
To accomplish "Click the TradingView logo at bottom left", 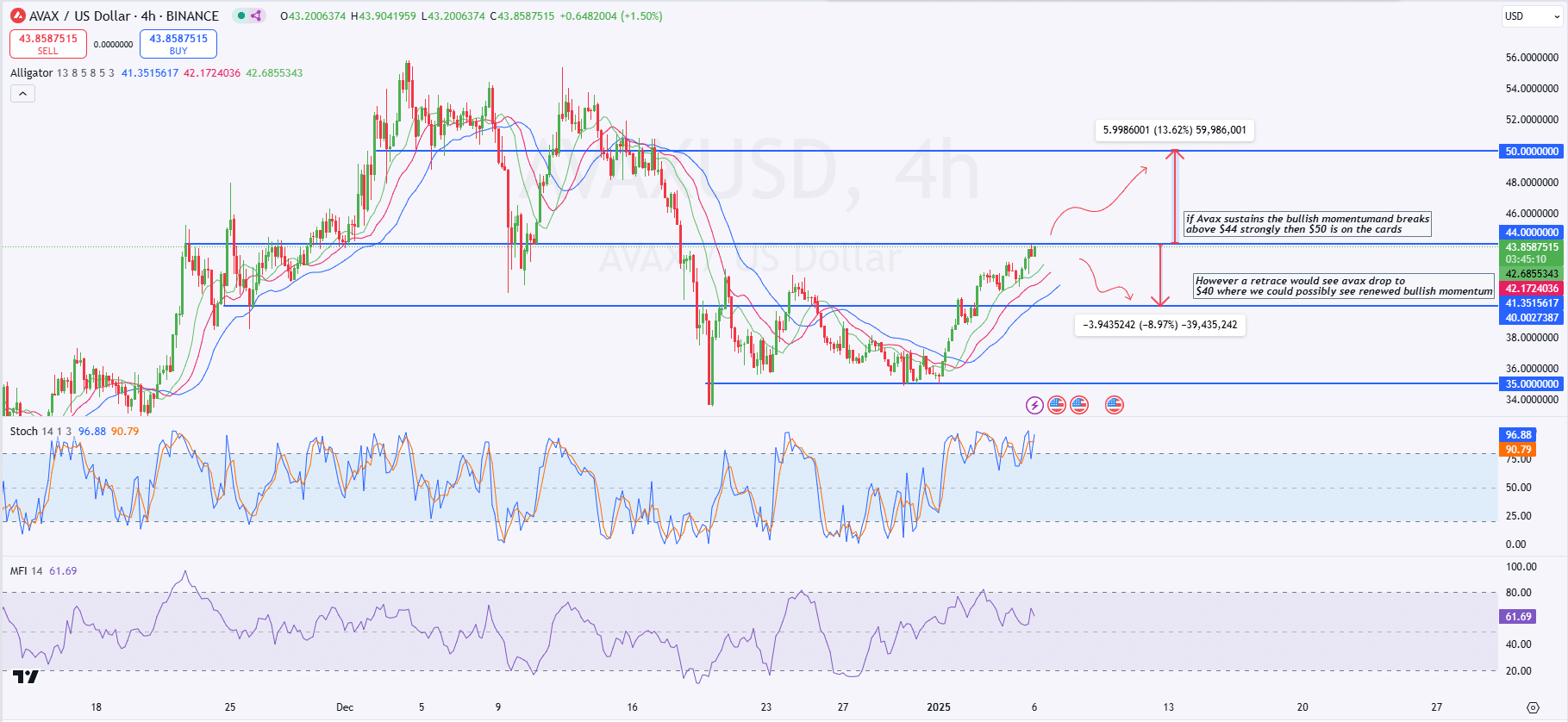I will pyautogui.click(x=26, y=677).
